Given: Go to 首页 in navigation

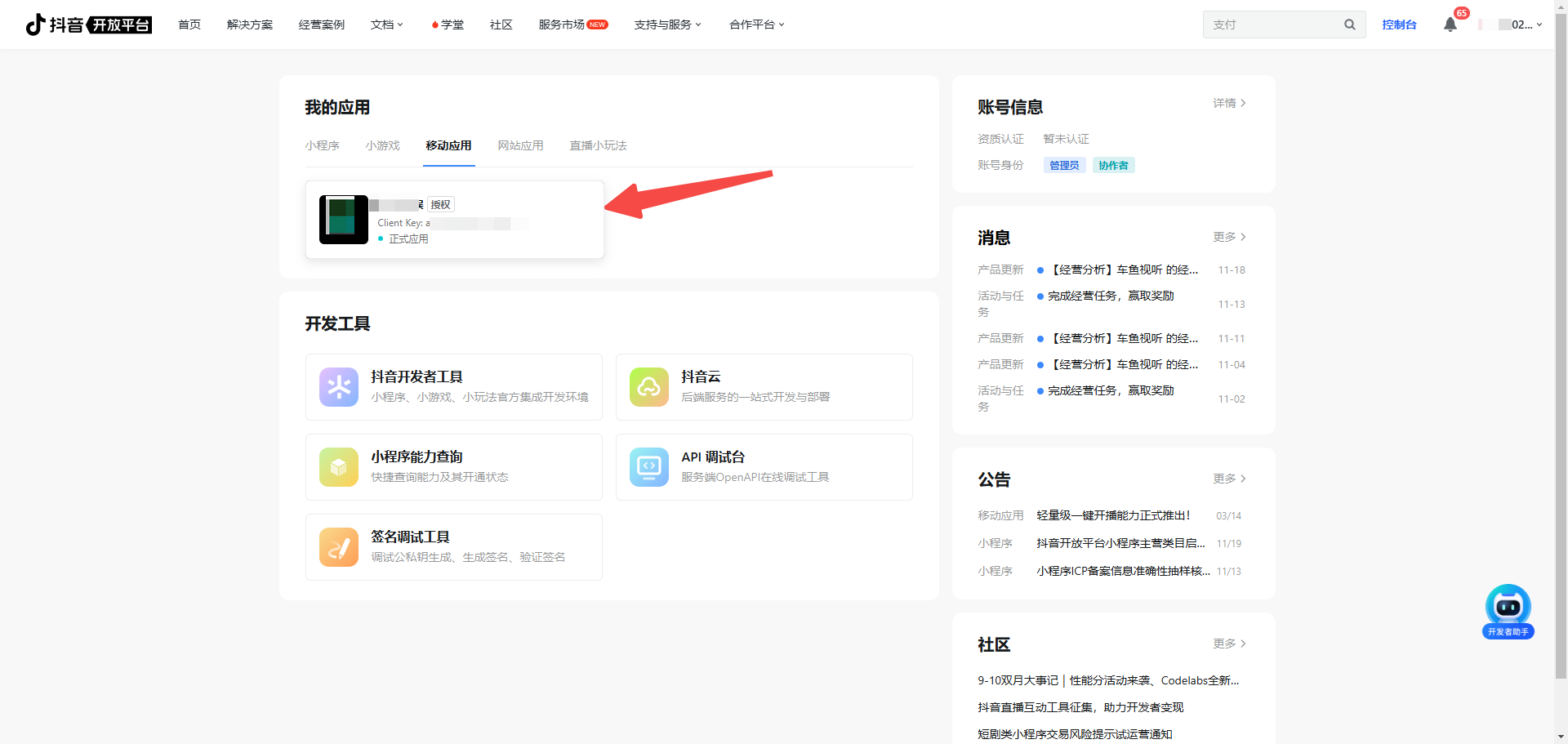Looking at the screenshot, I should coord(189,25).
